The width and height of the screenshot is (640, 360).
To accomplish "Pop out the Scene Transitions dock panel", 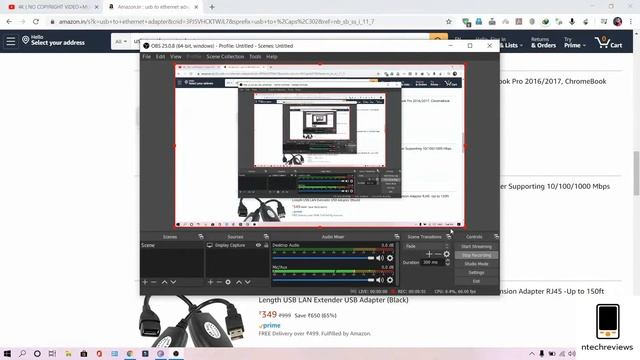I will (449, 237).
